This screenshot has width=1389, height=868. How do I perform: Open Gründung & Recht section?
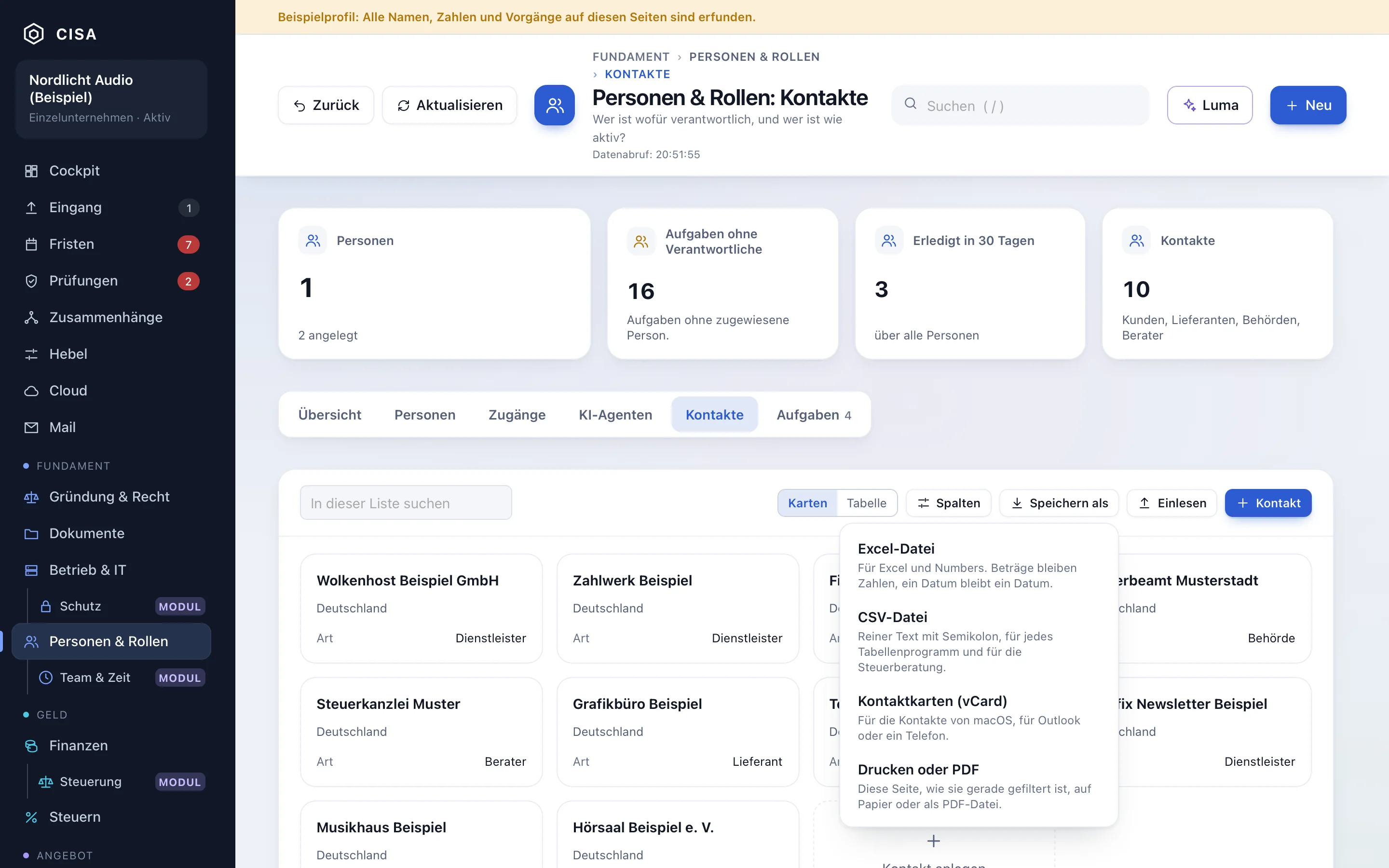111,497
